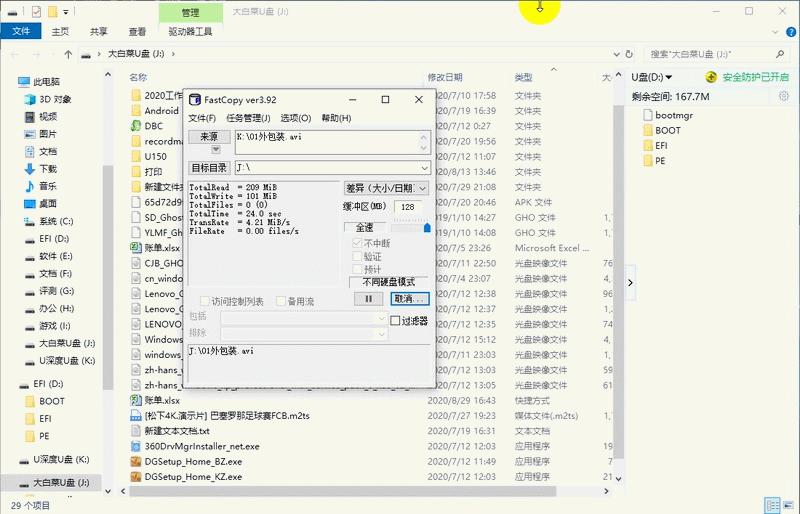
Task: Open the 帮助(H) menu
Action: point(336,118)
